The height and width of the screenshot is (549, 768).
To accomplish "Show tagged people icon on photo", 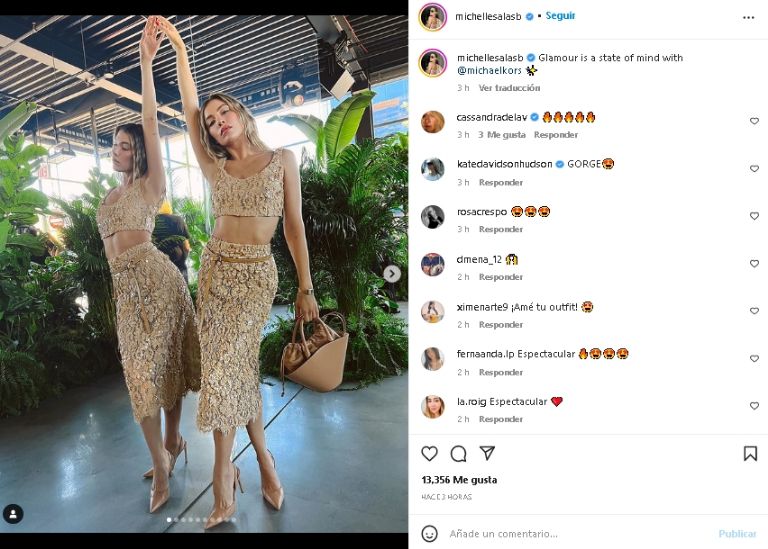I will tap(13, 514).
